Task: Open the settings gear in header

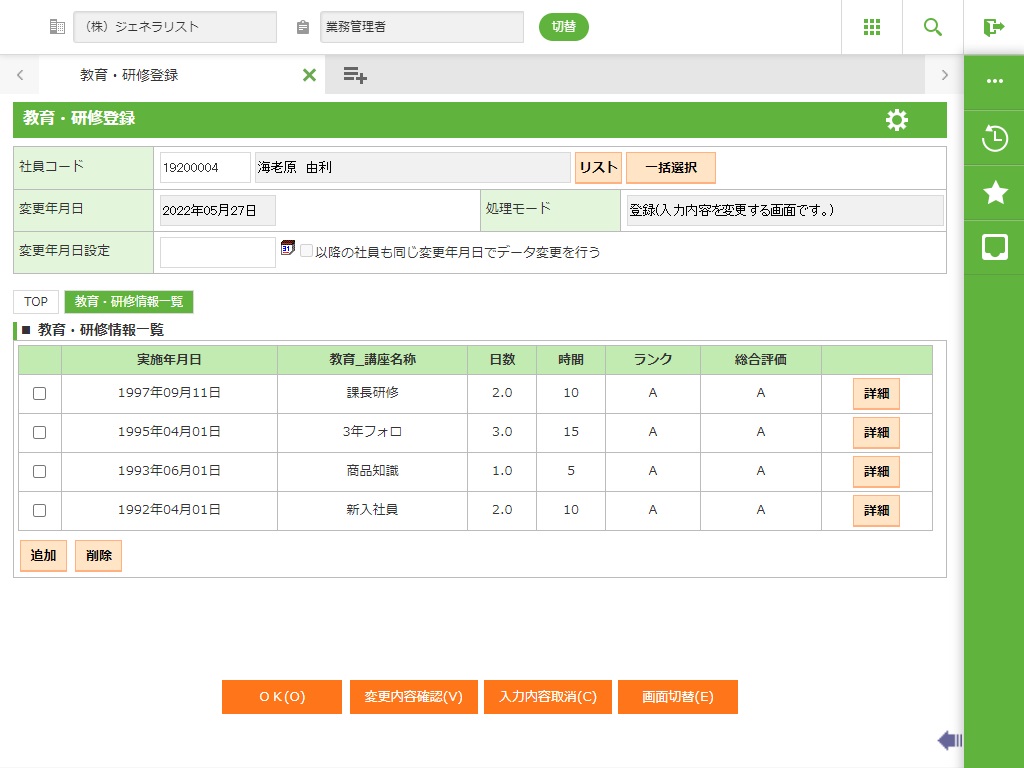Action: 897,120
